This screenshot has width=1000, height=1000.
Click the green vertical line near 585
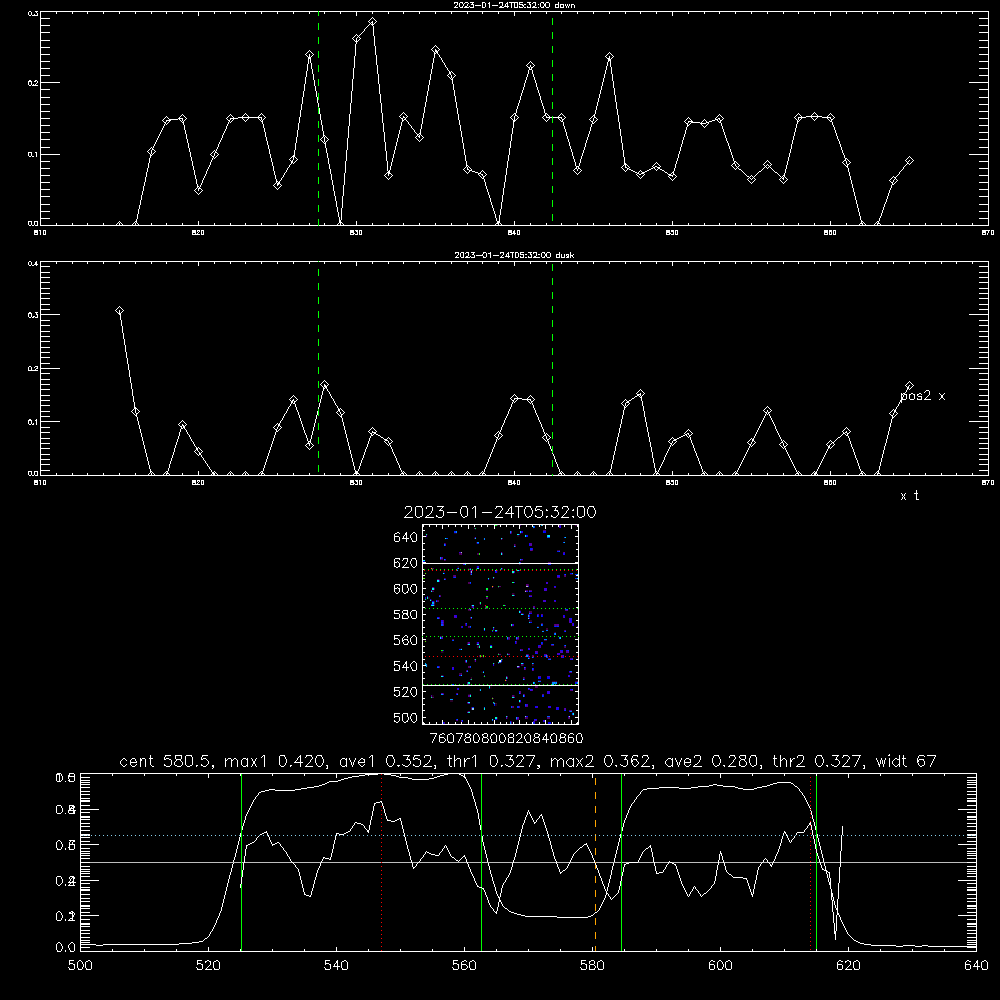pyautogui.click(x=621, y=862)
